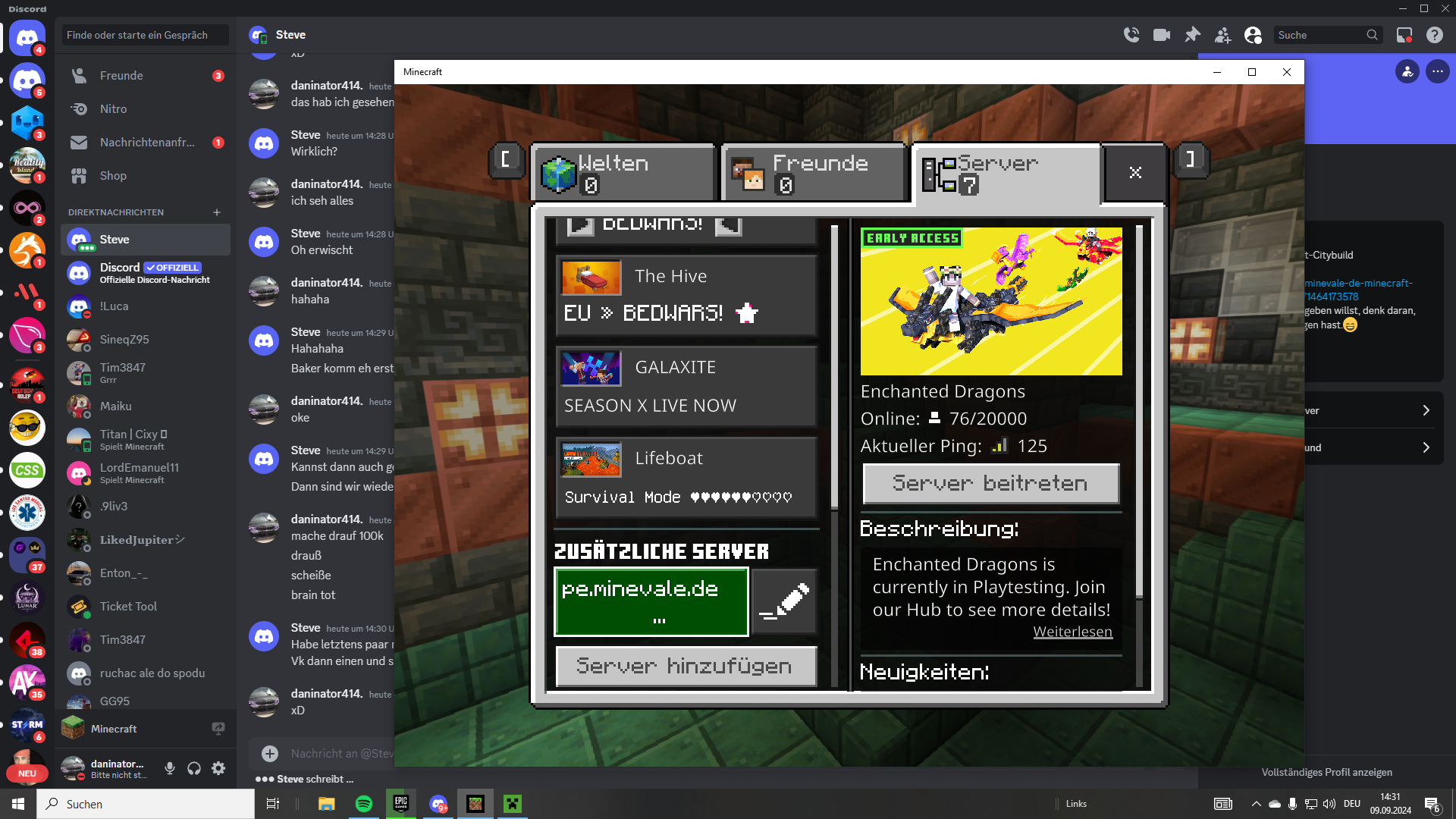Screen dimensions: 1456x819
Task: Show hidden system tray icons
Action: click(1256, 804)
